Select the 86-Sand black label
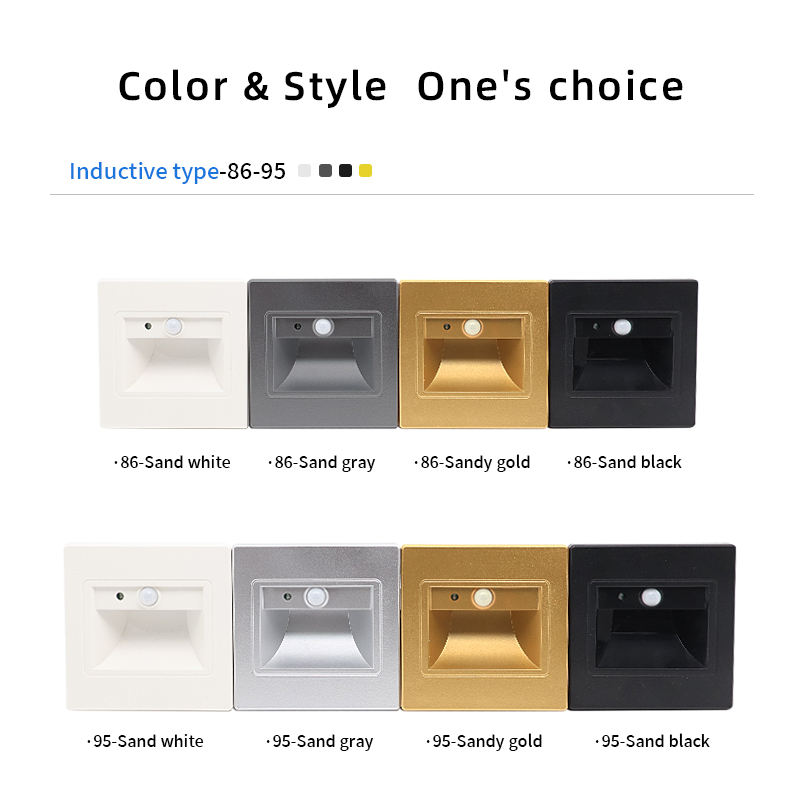The image size is (800, 800). click(626, 462)
